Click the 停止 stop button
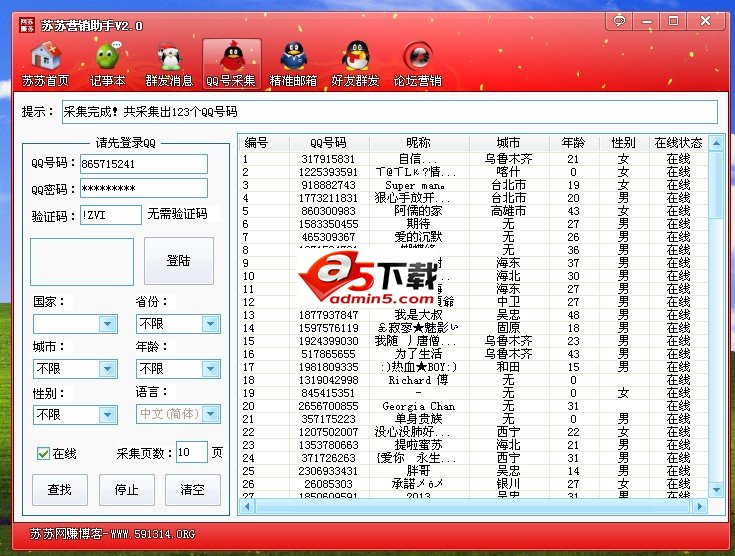Viewport: 735px width, 556px height. click(127, 489)
